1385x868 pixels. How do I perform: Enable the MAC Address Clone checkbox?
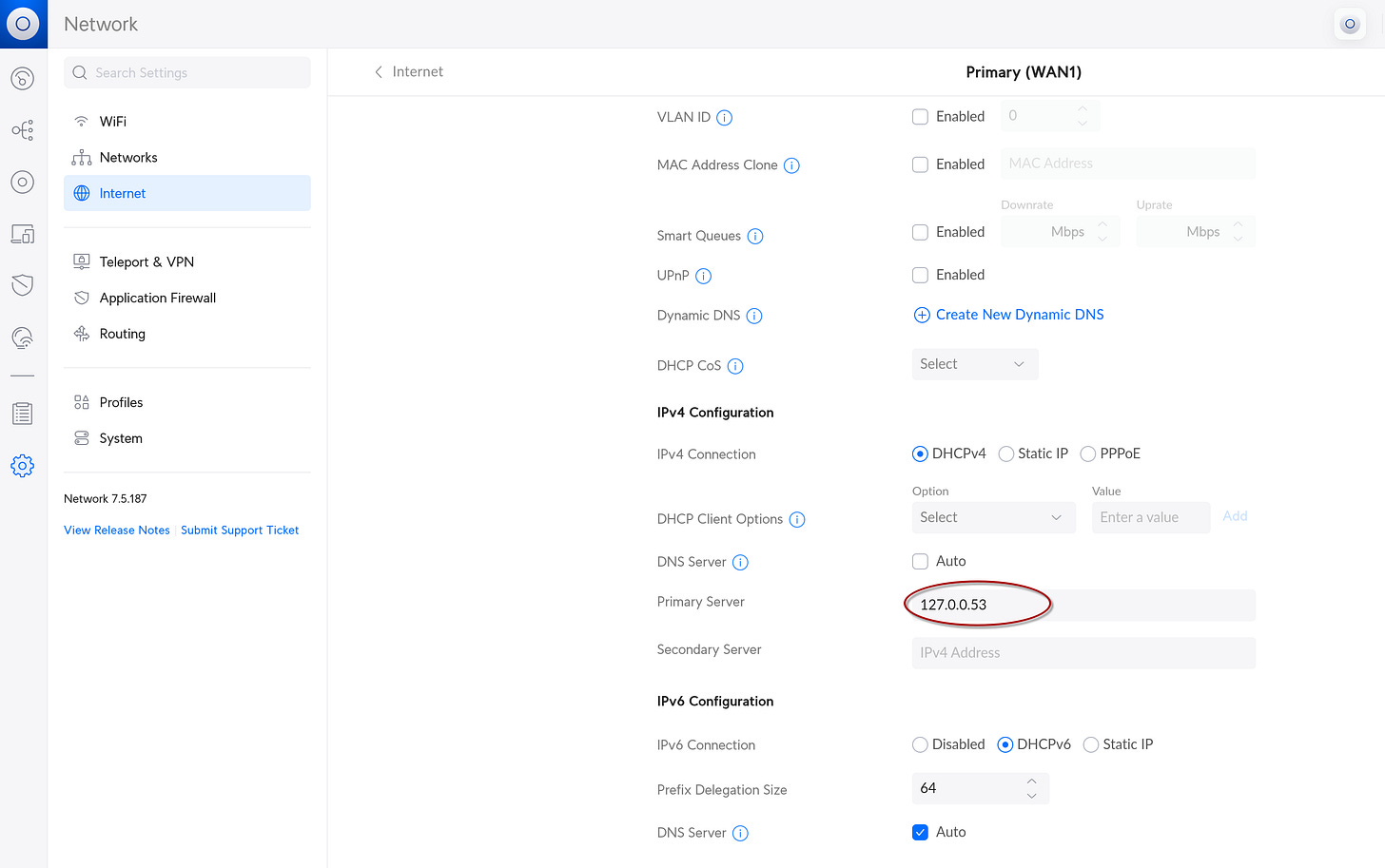click(x=920, y=164)
